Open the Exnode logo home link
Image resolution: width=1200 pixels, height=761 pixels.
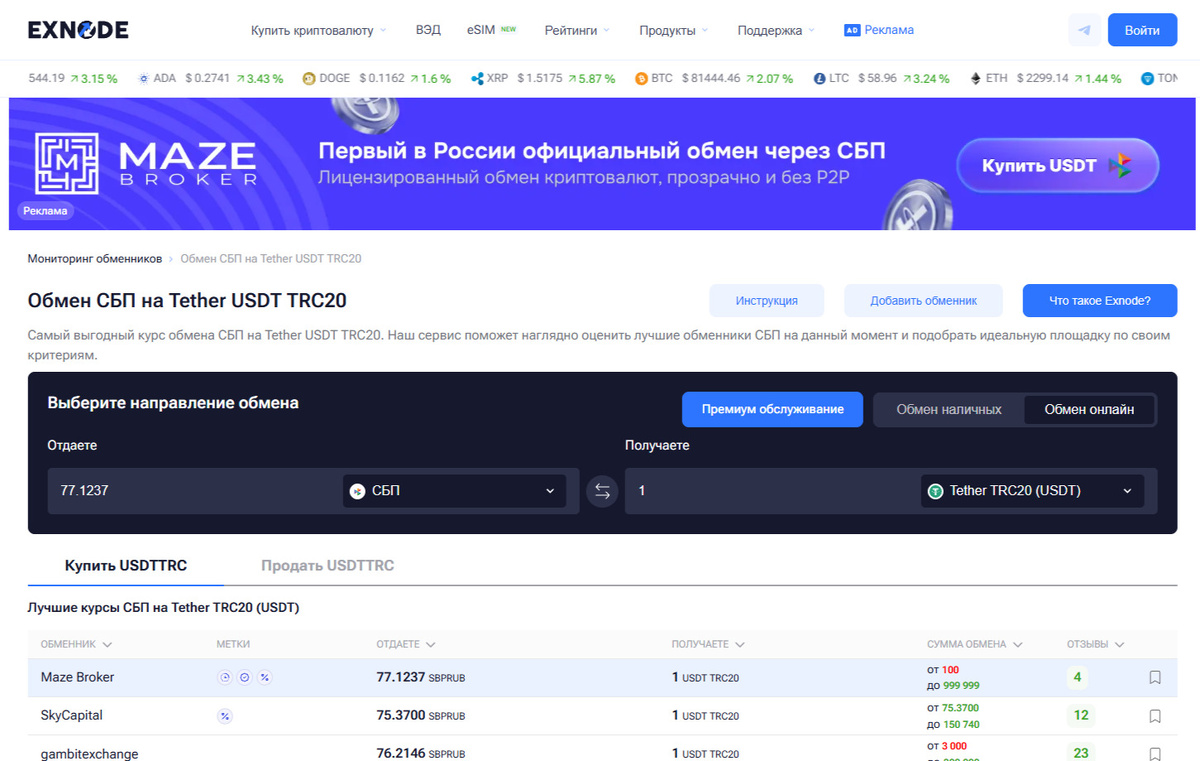point(78,30)
